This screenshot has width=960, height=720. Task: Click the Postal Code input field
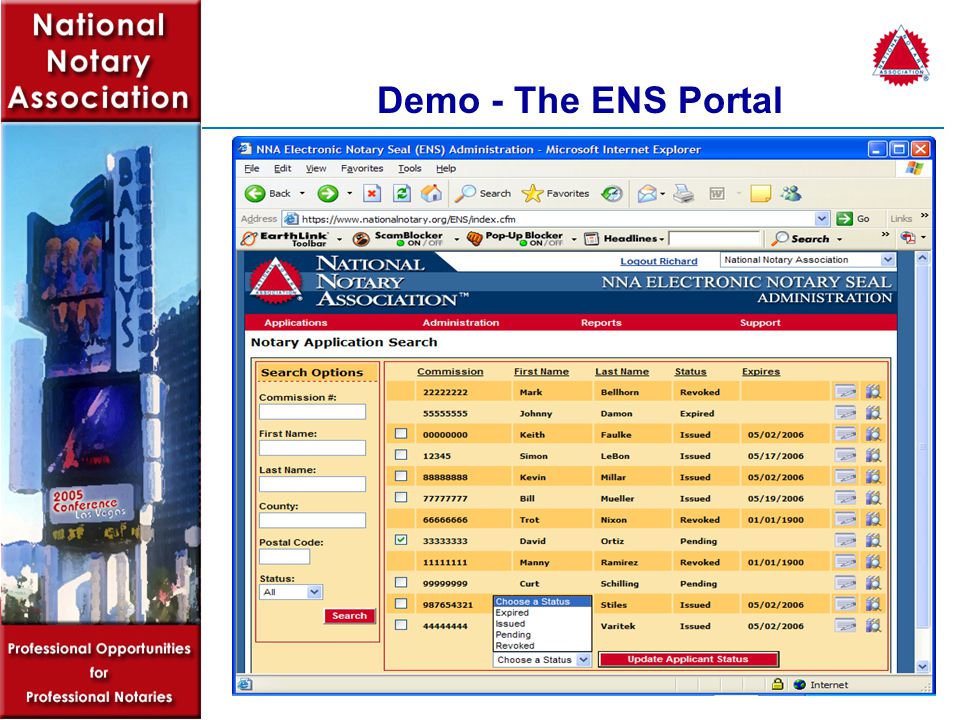pyautogui.click(x=284, y=557)
